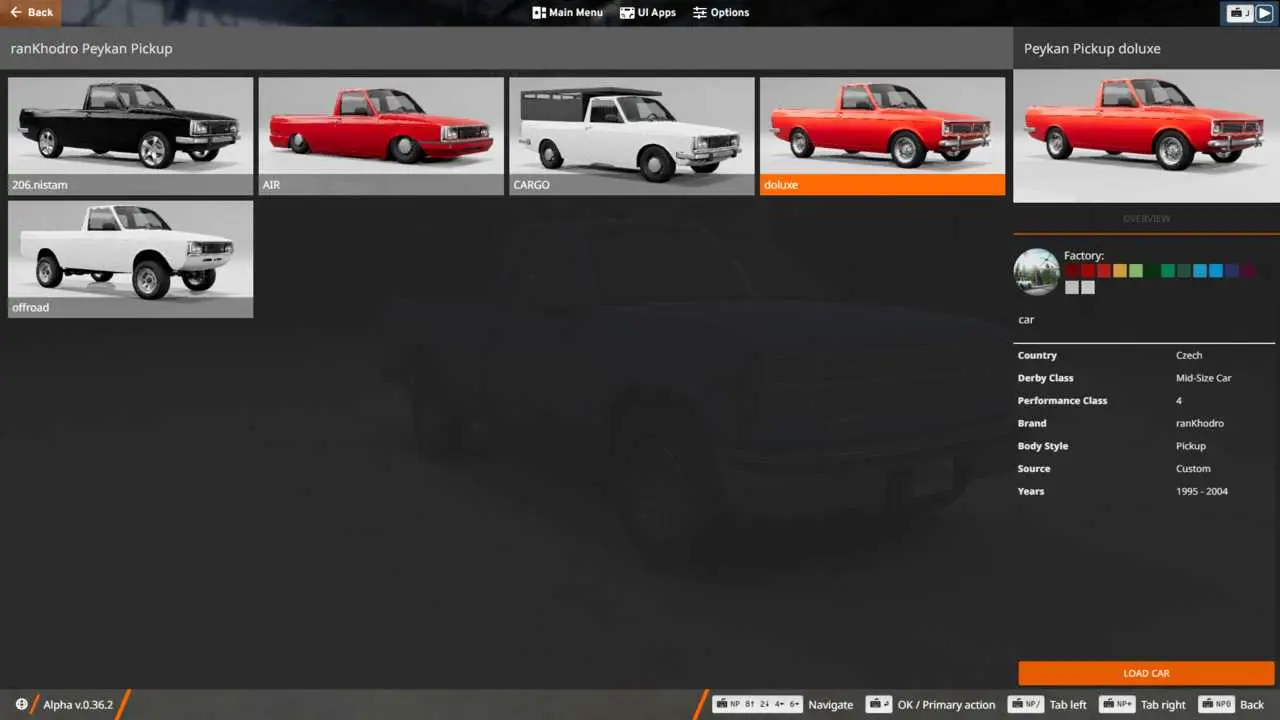Pick the indigo purple factory color swatch
Viewport: 1280px width, 720px height.
[1232, 271]
